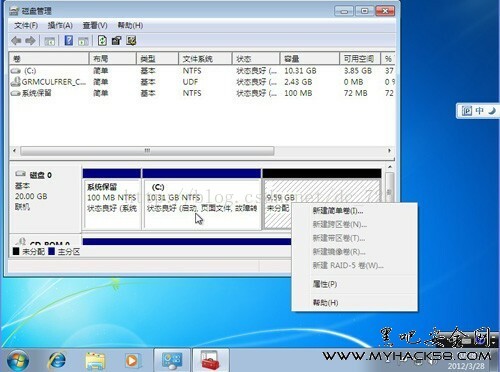Click the Forward arrow toolbar icon

click(x=30, y=41)
